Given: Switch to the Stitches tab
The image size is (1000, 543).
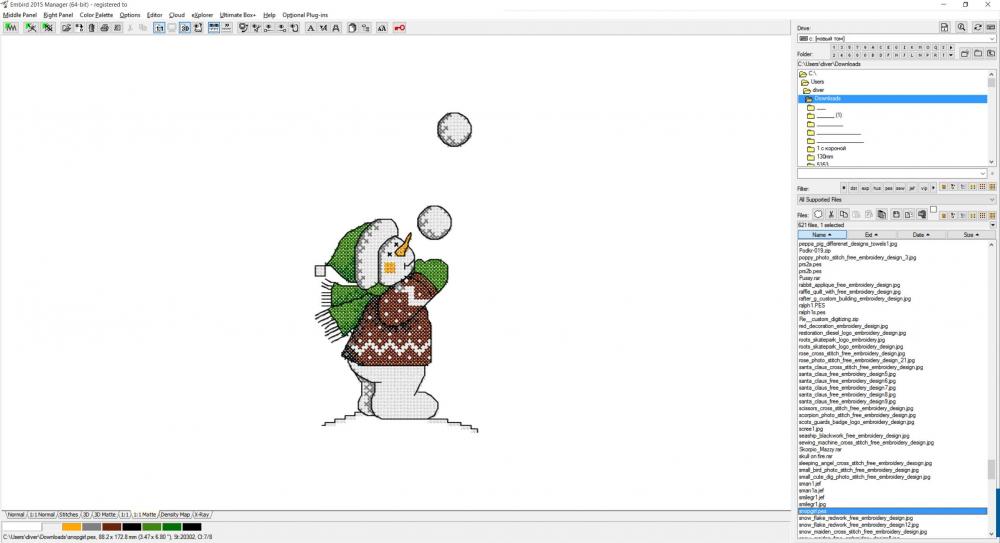Looking at the screenshot, I should click(68, 514).
